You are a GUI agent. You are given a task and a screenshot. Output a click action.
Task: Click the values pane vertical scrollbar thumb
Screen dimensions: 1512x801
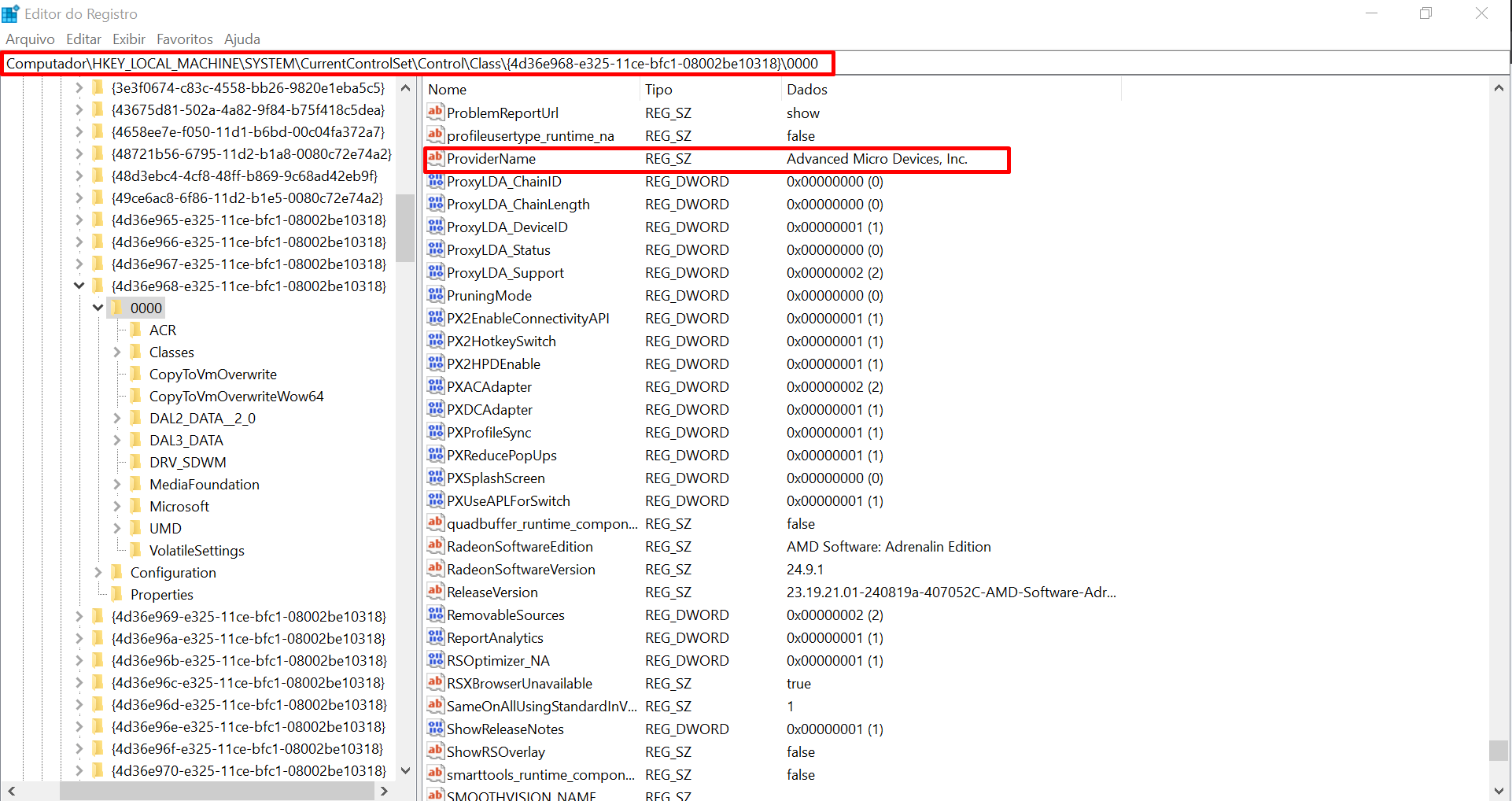(1499, 751)
